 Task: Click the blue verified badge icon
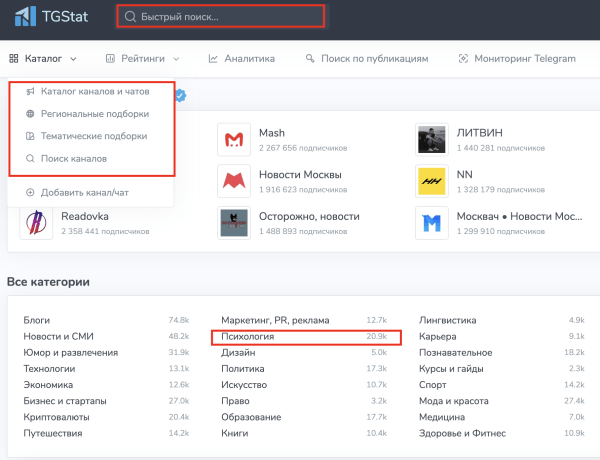coord(181,95)
